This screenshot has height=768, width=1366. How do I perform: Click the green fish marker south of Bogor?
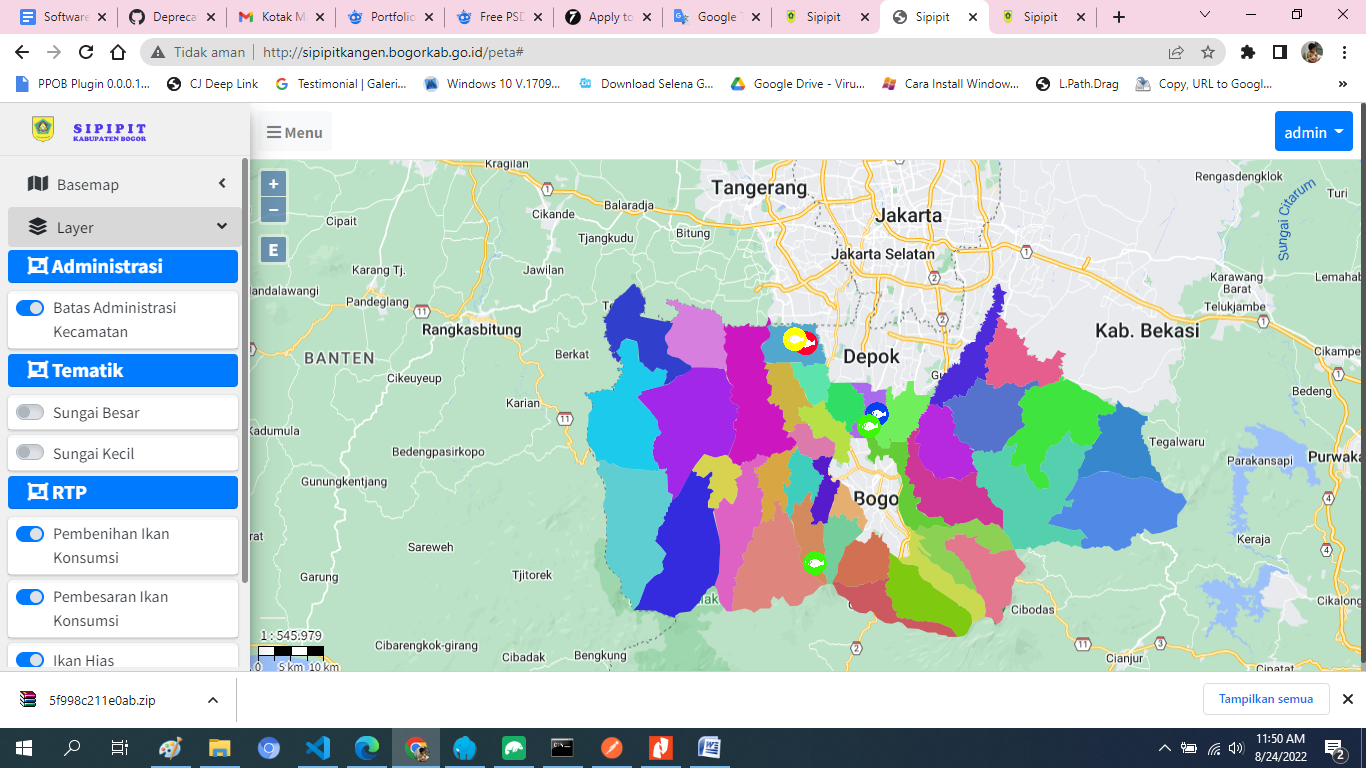[814, 563]
